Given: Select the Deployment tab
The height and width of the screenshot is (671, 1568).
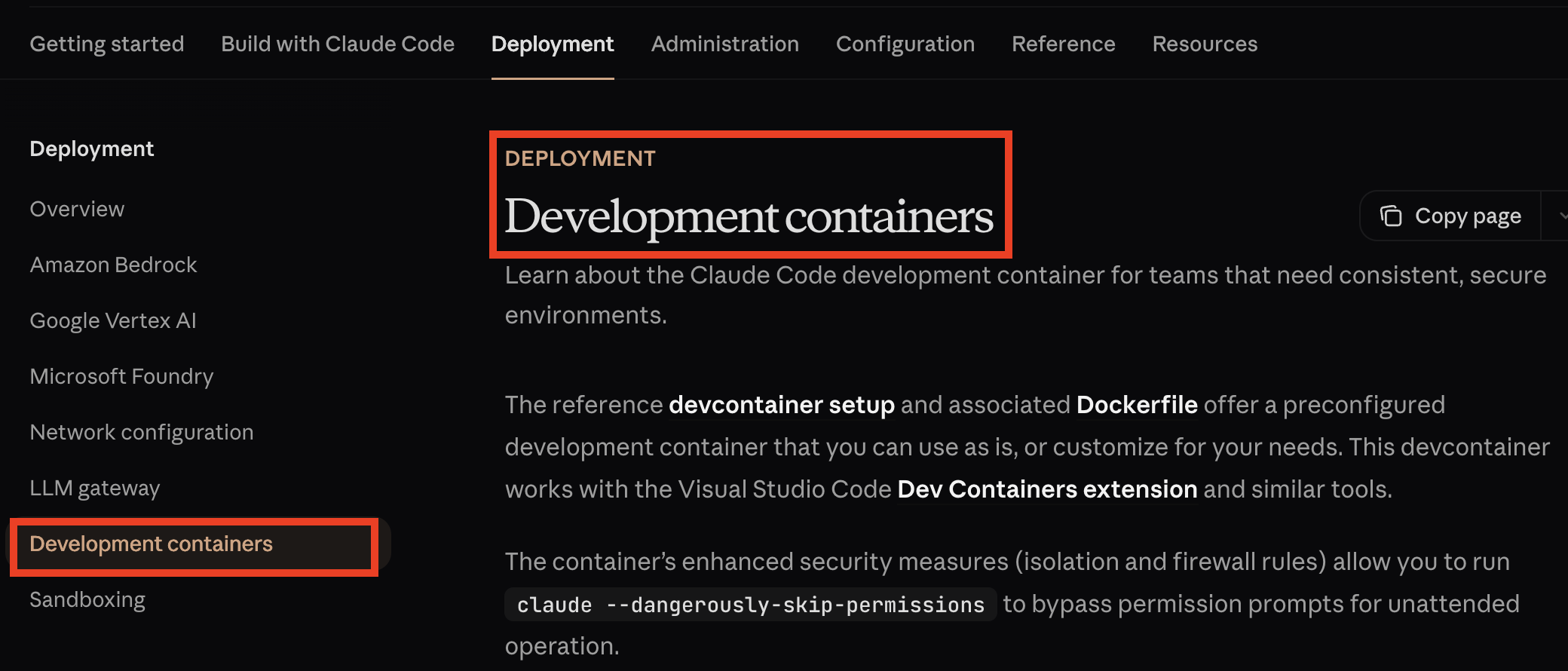Looking at the screenshot, I should point(553,44).
